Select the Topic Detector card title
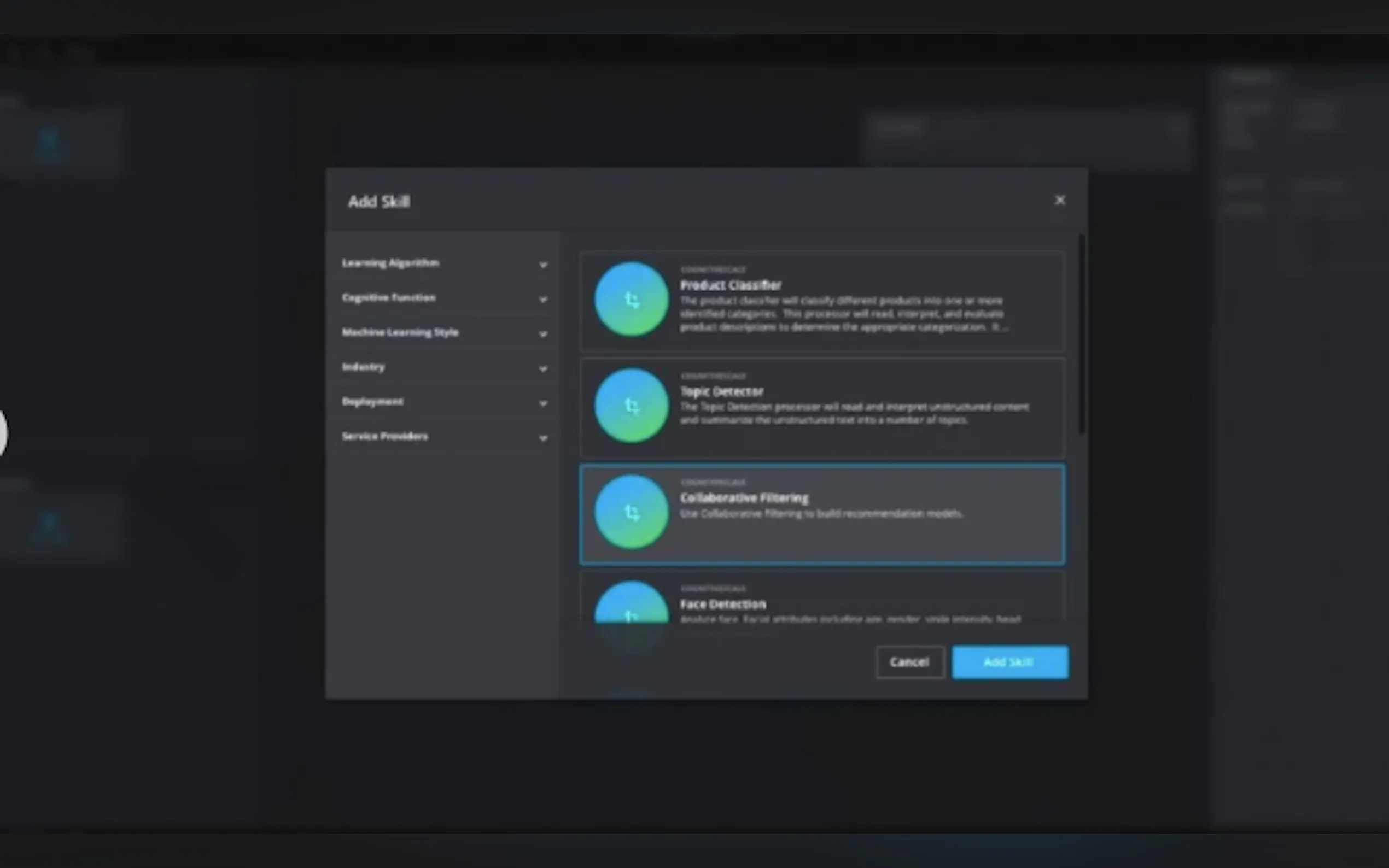The width and height of the screenshot is (1389, 868). (x=722, y=391)
